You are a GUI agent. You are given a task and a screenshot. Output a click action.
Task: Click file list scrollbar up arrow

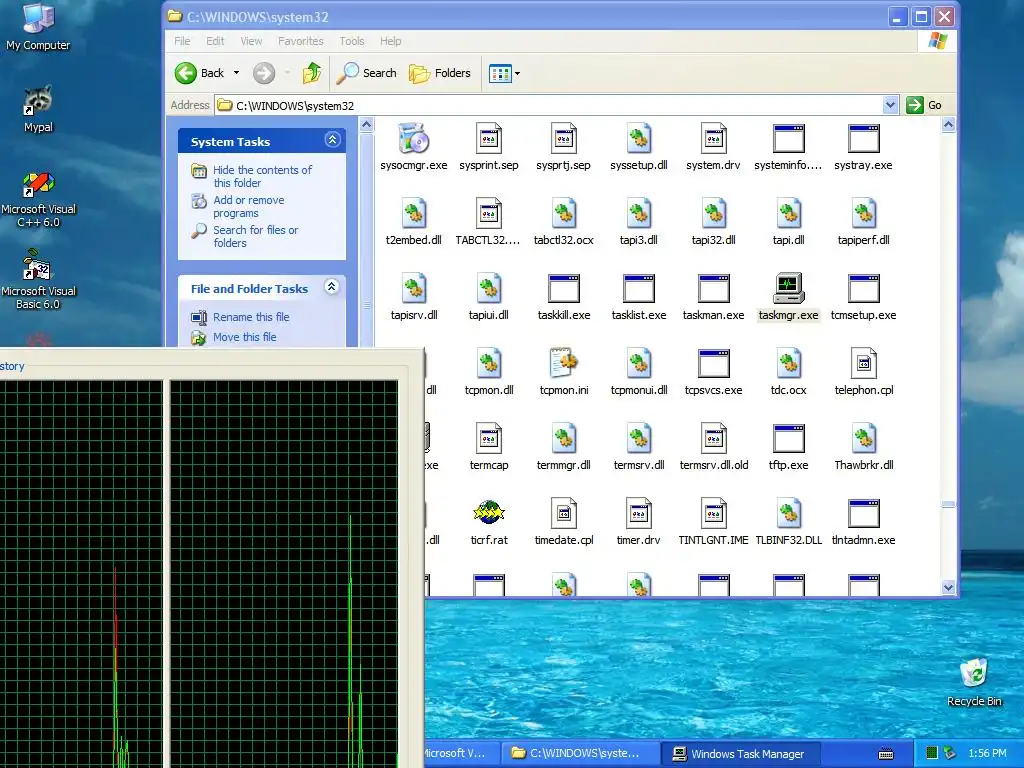tap(948, 124)
